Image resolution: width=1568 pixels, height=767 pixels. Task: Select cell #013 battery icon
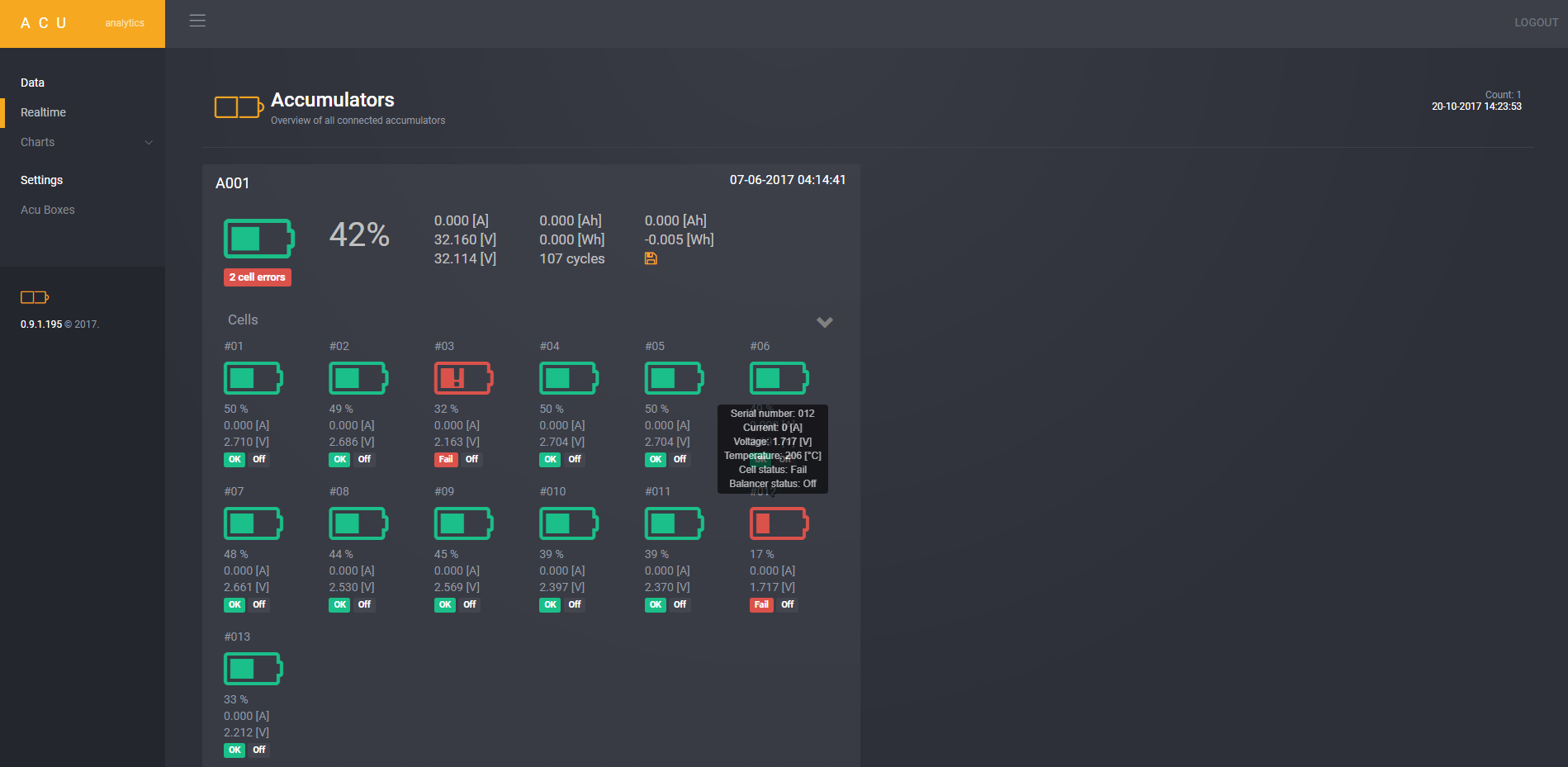tap(253, 669)
